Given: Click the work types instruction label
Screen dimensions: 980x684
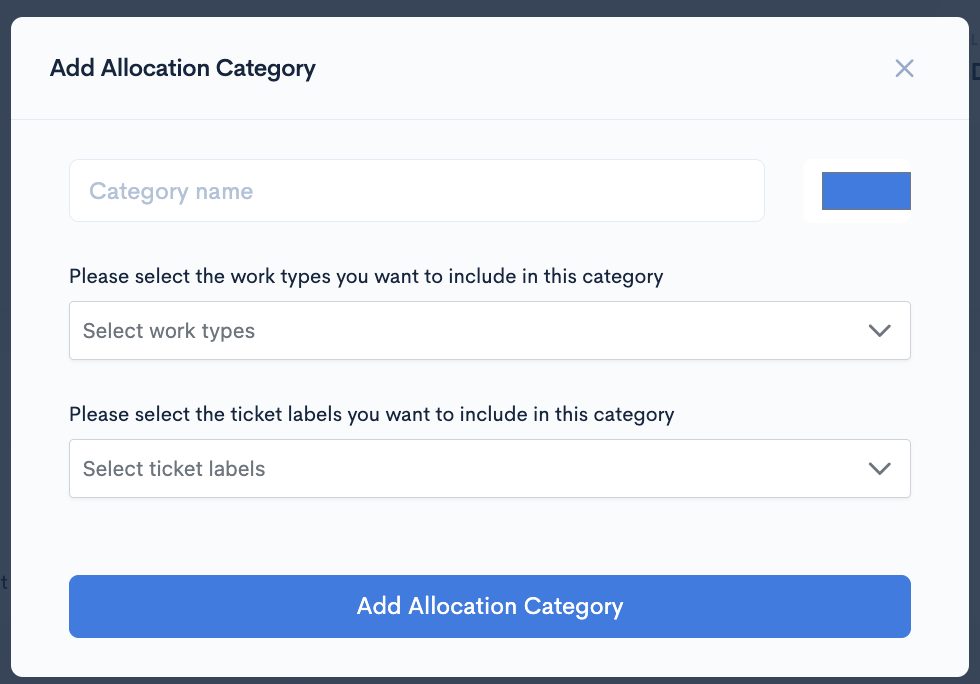Looking at the screenshot, I should coord(366,277).
